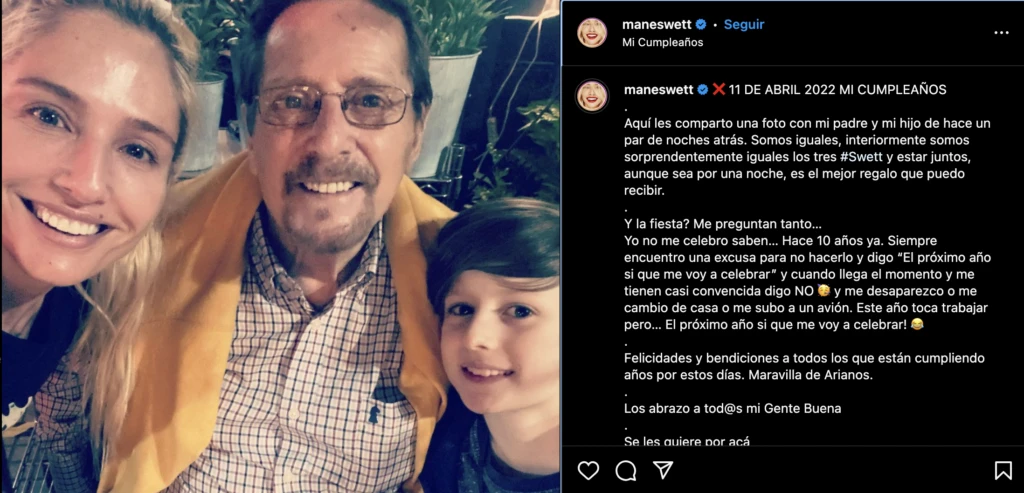This screenshot has width=1024, height=493.
Task: Click the verified badge next to header username
Action: coord(701,25)
